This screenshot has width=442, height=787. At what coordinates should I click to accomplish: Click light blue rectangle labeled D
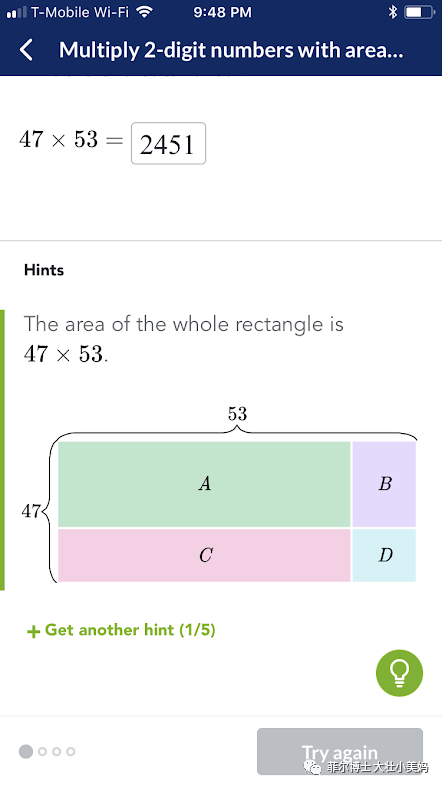coord(384,555)
